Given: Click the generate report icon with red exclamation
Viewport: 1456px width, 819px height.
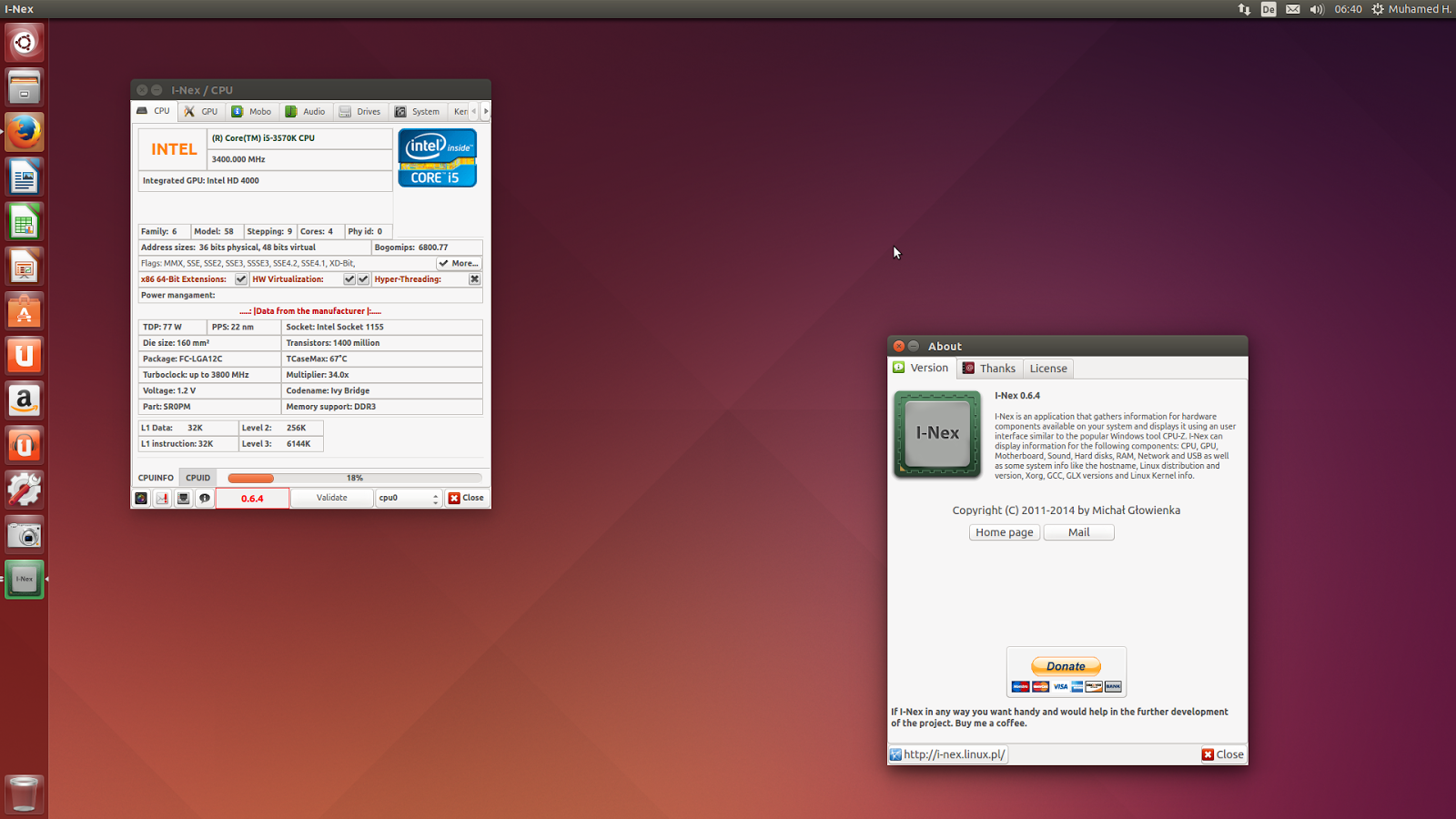Looking at the screenshot, I should pos(162,498).
